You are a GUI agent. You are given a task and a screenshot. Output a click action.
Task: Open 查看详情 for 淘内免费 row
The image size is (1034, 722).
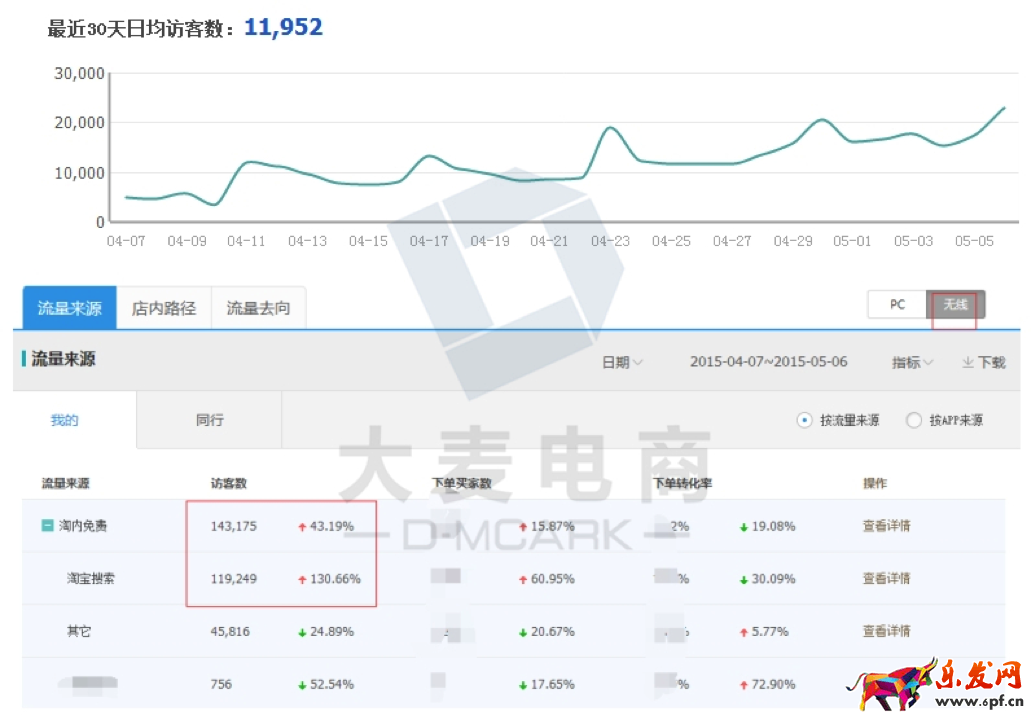click(x=886, y=526)
